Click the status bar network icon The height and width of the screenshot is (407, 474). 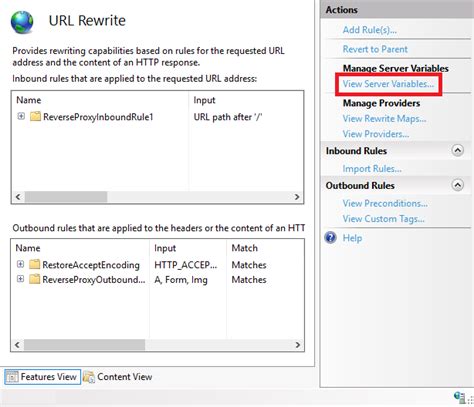[x=460, y=397]
